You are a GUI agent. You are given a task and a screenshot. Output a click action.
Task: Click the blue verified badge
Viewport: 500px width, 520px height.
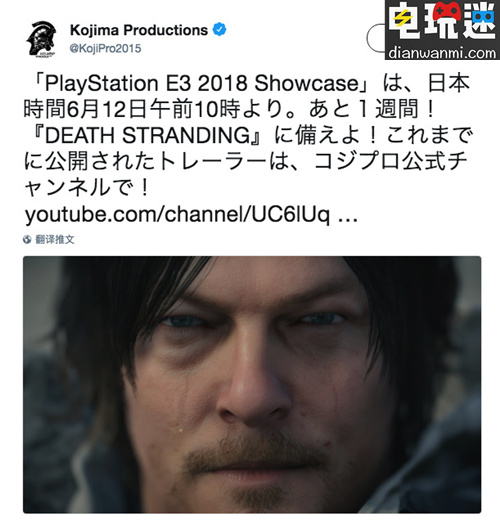point(219,30)
